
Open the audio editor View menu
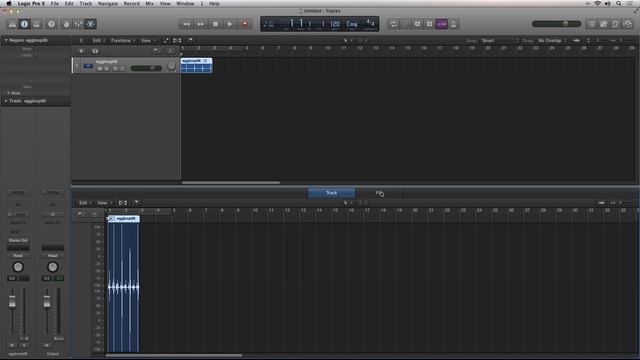[103, 203]
